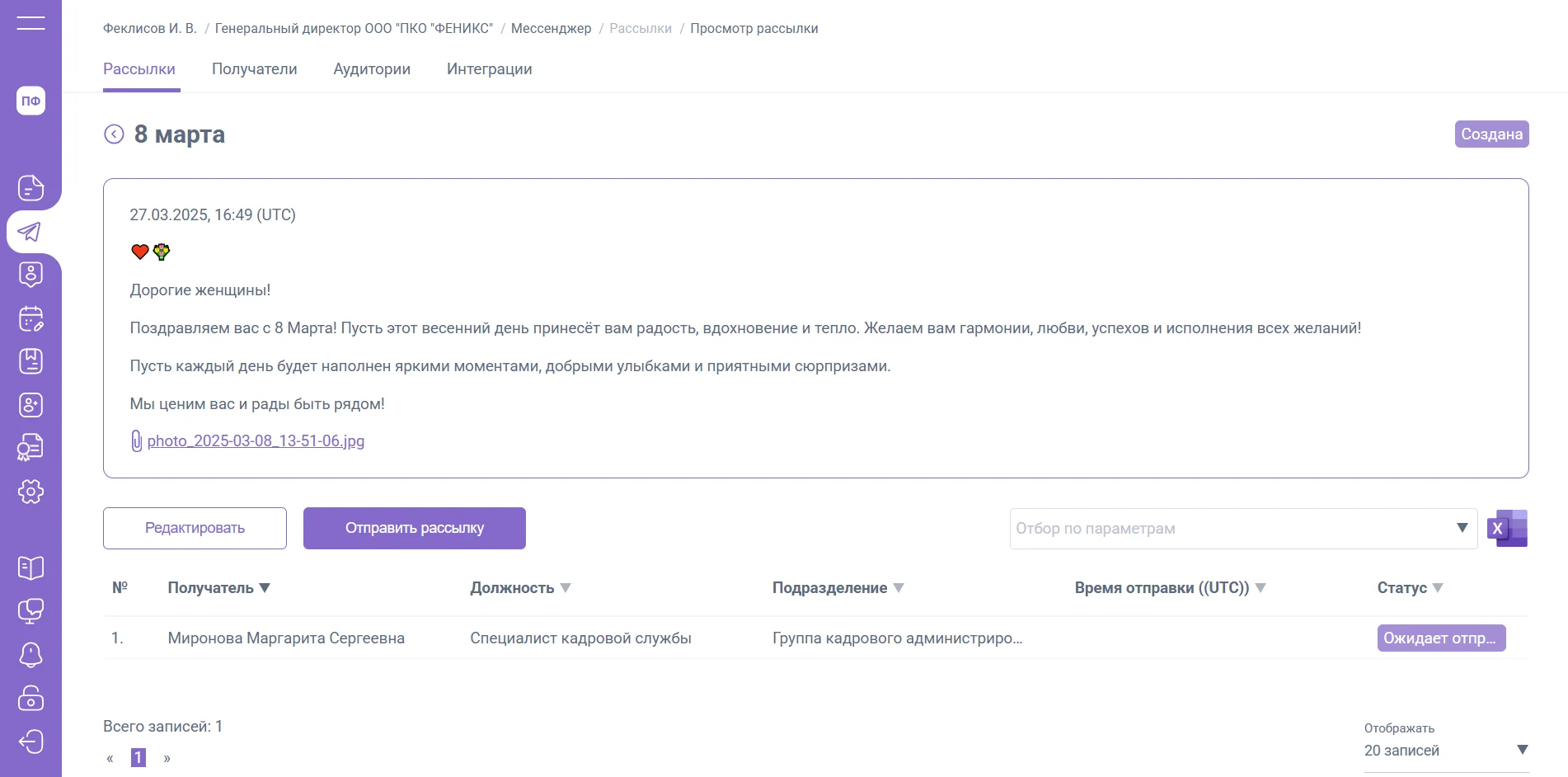Click the logout arrow icon
This screenshot has width=1568, height=777.
click(31, 742)
